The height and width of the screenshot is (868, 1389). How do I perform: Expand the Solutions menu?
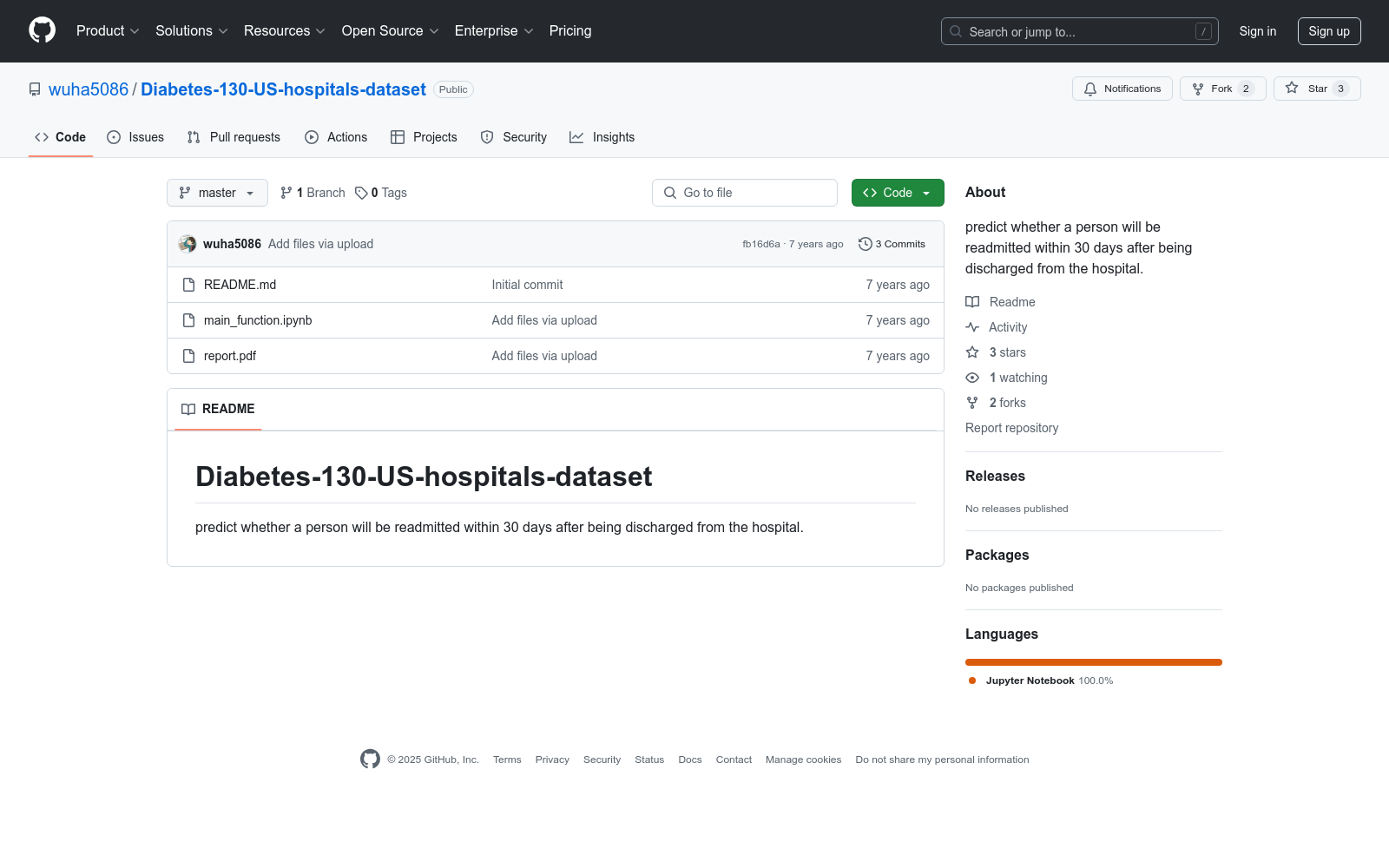click(x=192, y=30)
